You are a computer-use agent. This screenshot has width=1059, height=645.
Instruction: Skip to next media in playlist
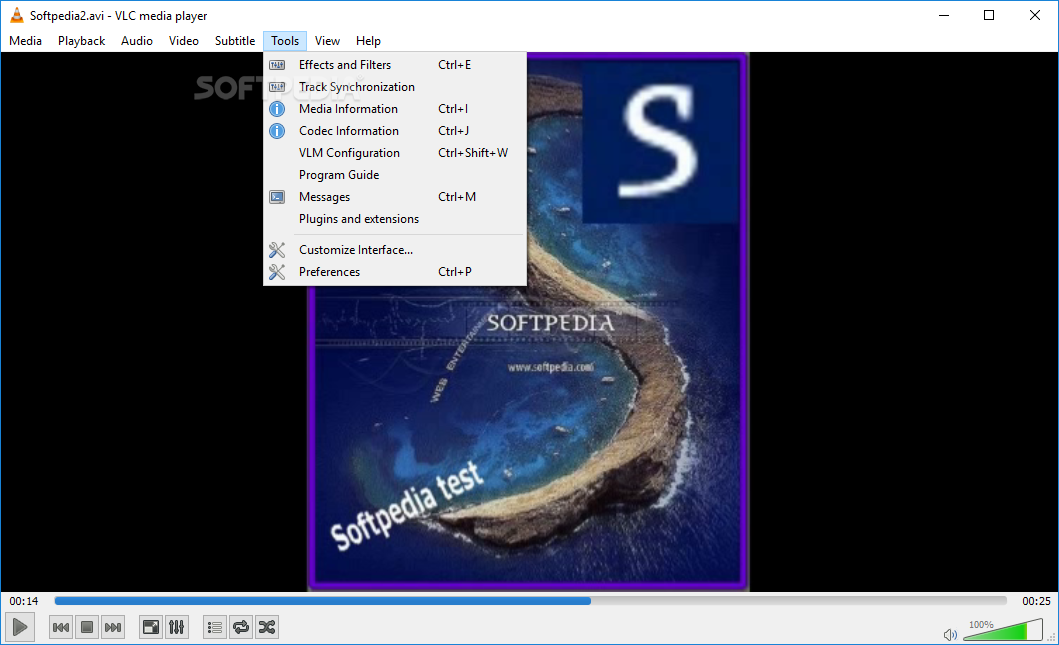[x=113, y=627]
